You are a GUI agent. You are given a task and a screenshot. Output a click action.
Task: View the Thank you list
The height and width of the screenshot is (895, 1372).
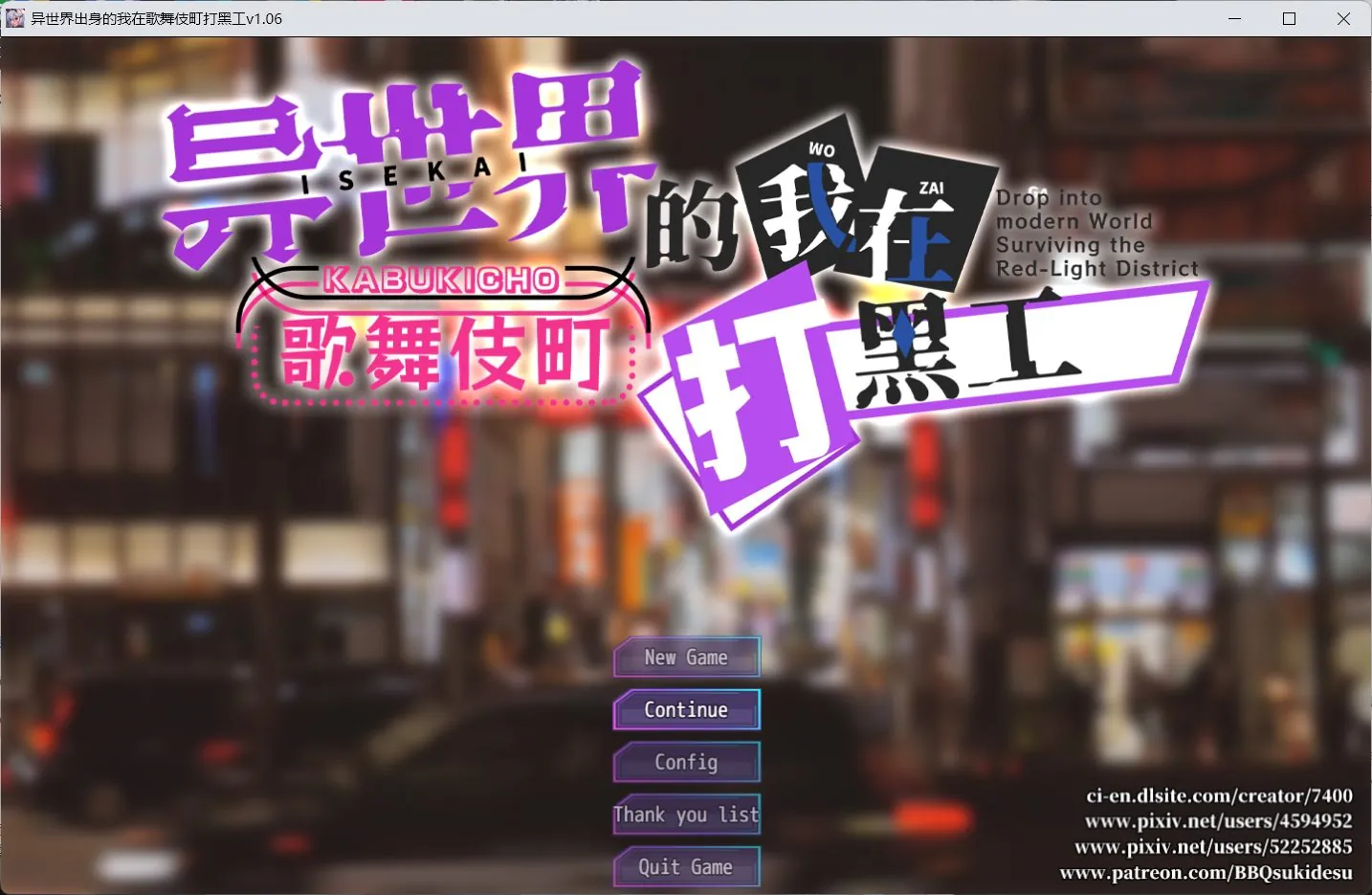pyautogui.click(x=686, y=815)
